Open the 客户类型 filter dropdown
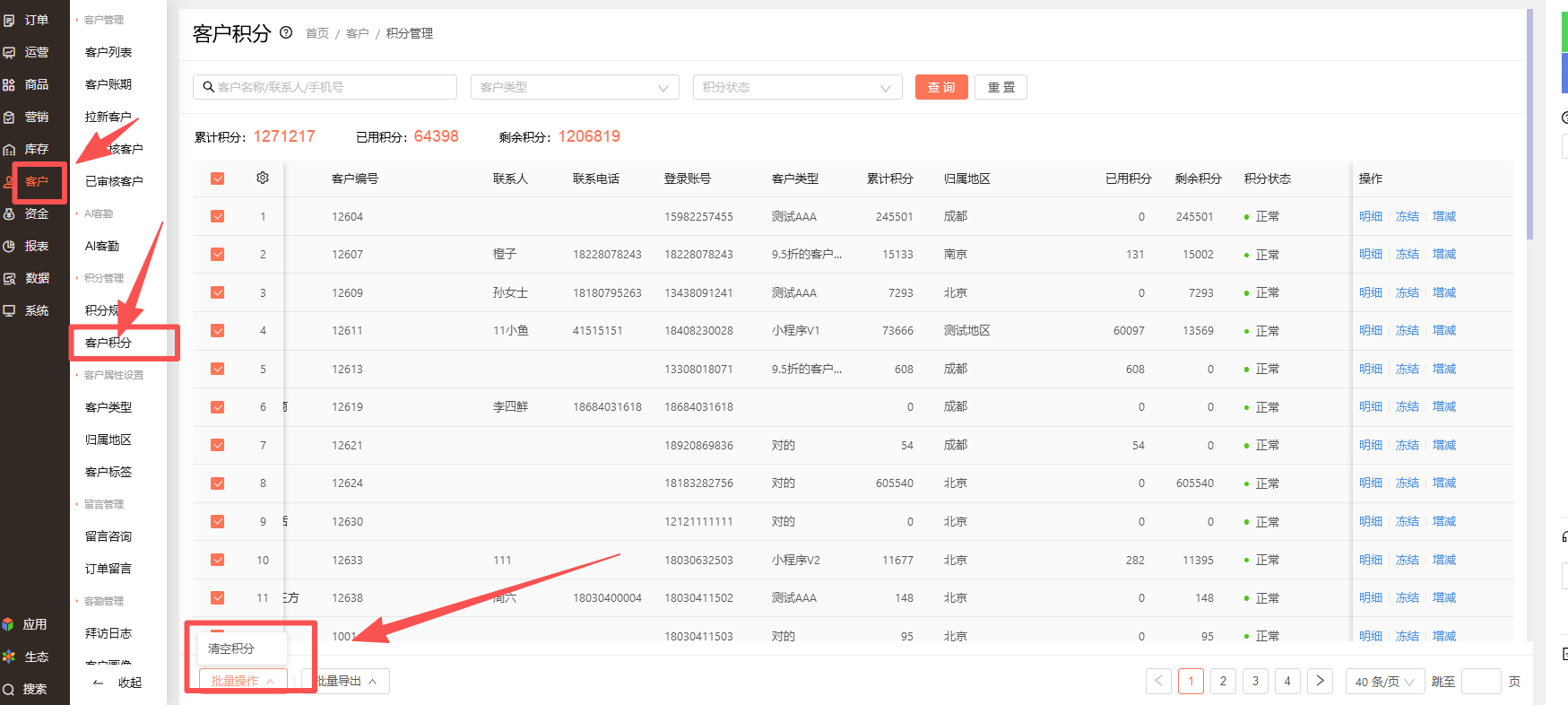The width and height of the screenshot is (1568, 705). pyautogui.click(x=576, y=87)
